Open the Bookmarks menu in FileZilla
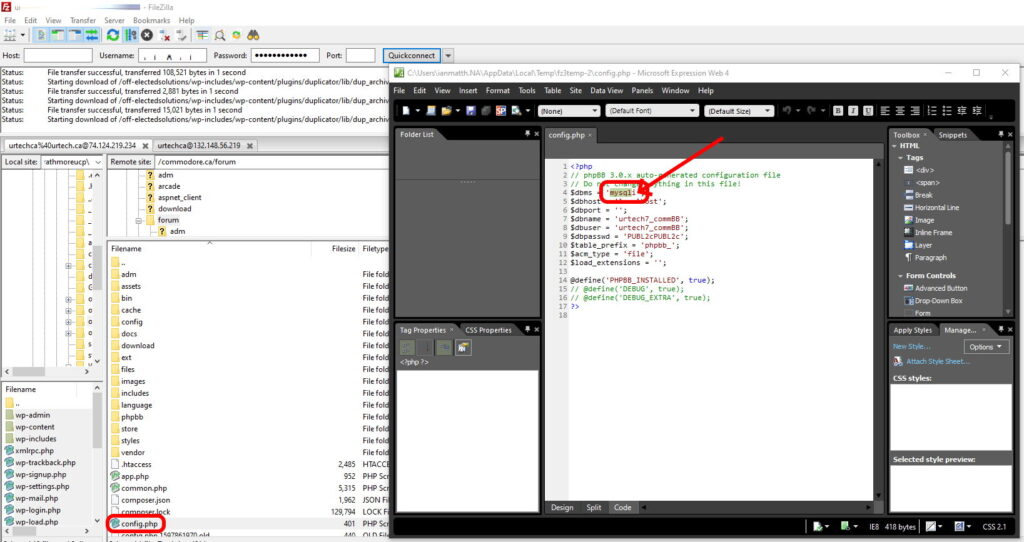 151,20
